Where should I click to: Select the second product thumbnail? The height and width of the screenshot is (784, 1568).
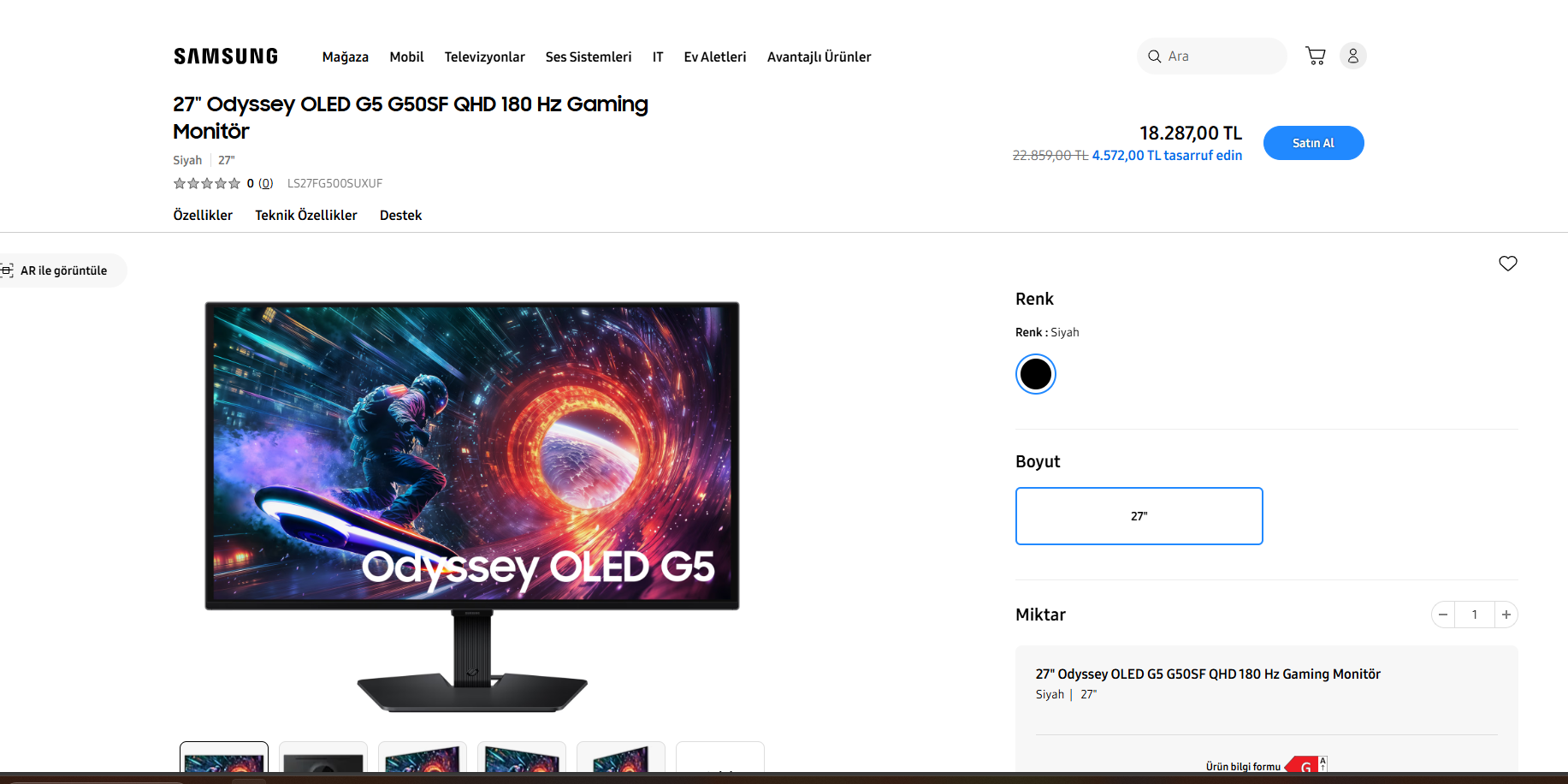pos(323,757)
